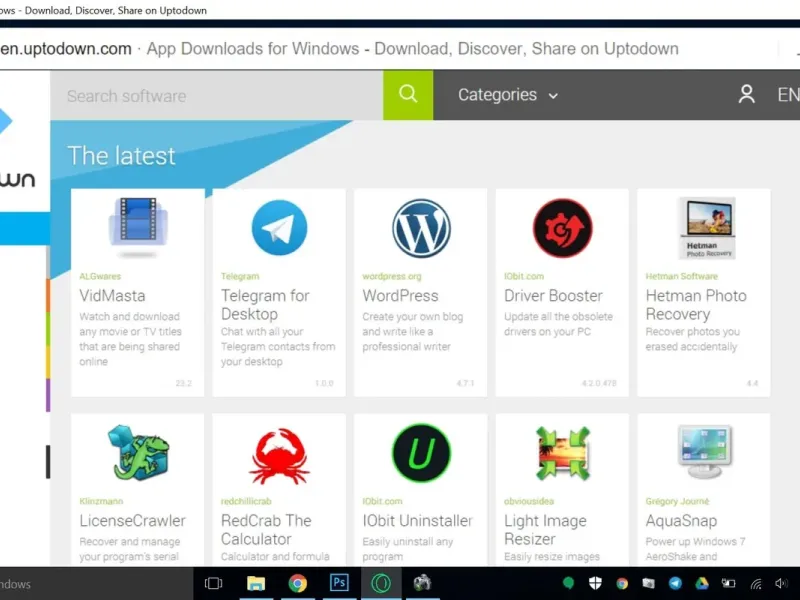This screenshot has height=600, width=800.
Task: Open the user account profile icon
Action: pos(746,94)
